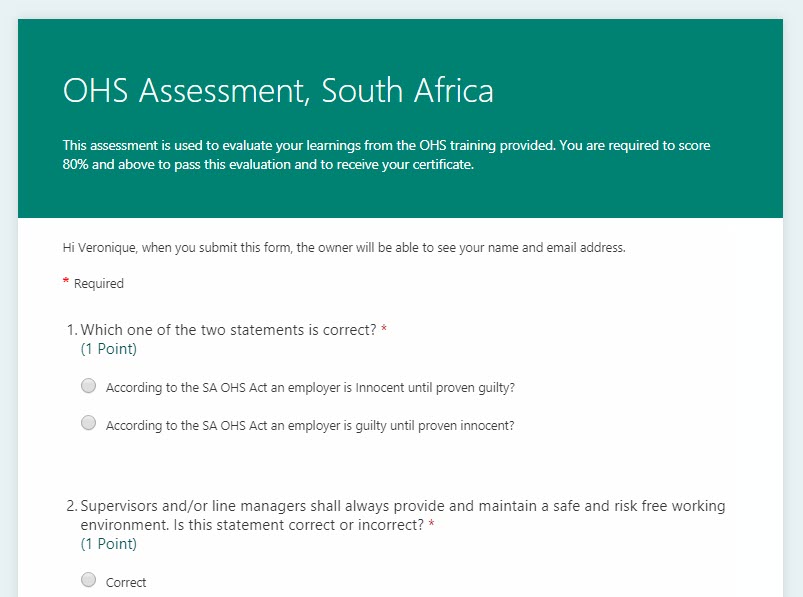Click the 'Supervisors and/or line managers' question text
Screen dimensions: 803x597
pyautogui.click(x=402, y=506)
